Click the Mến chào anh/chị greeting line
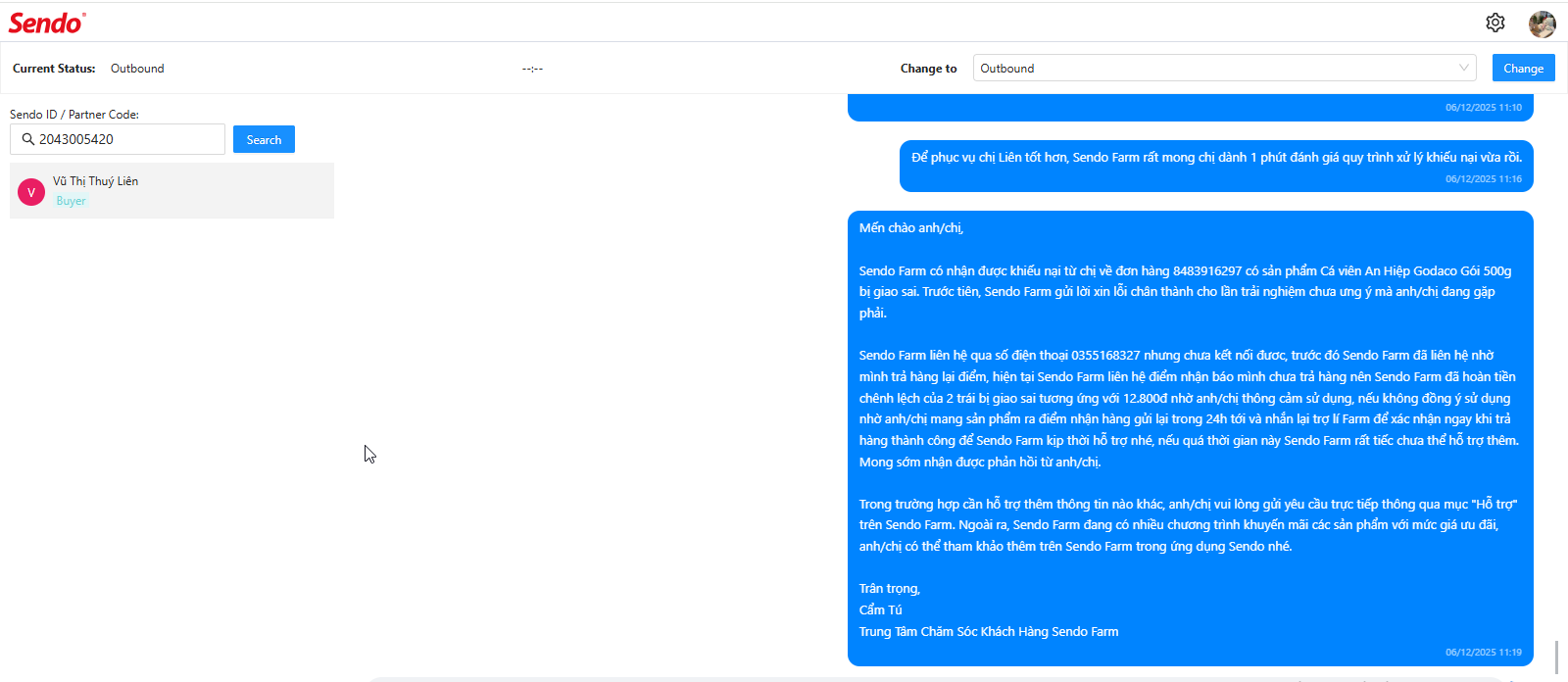This screenshot has width=1568, height=682. (911, 227)
